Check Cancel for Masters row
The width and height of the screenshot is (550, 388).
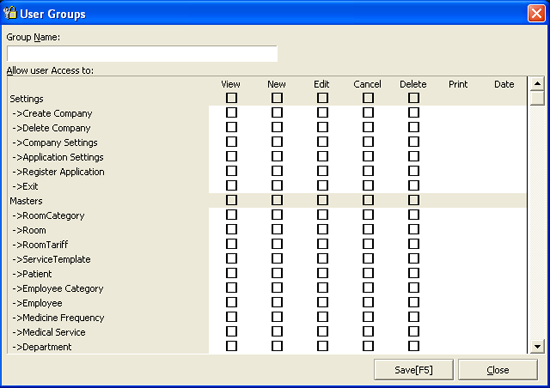tap(368, 200)
